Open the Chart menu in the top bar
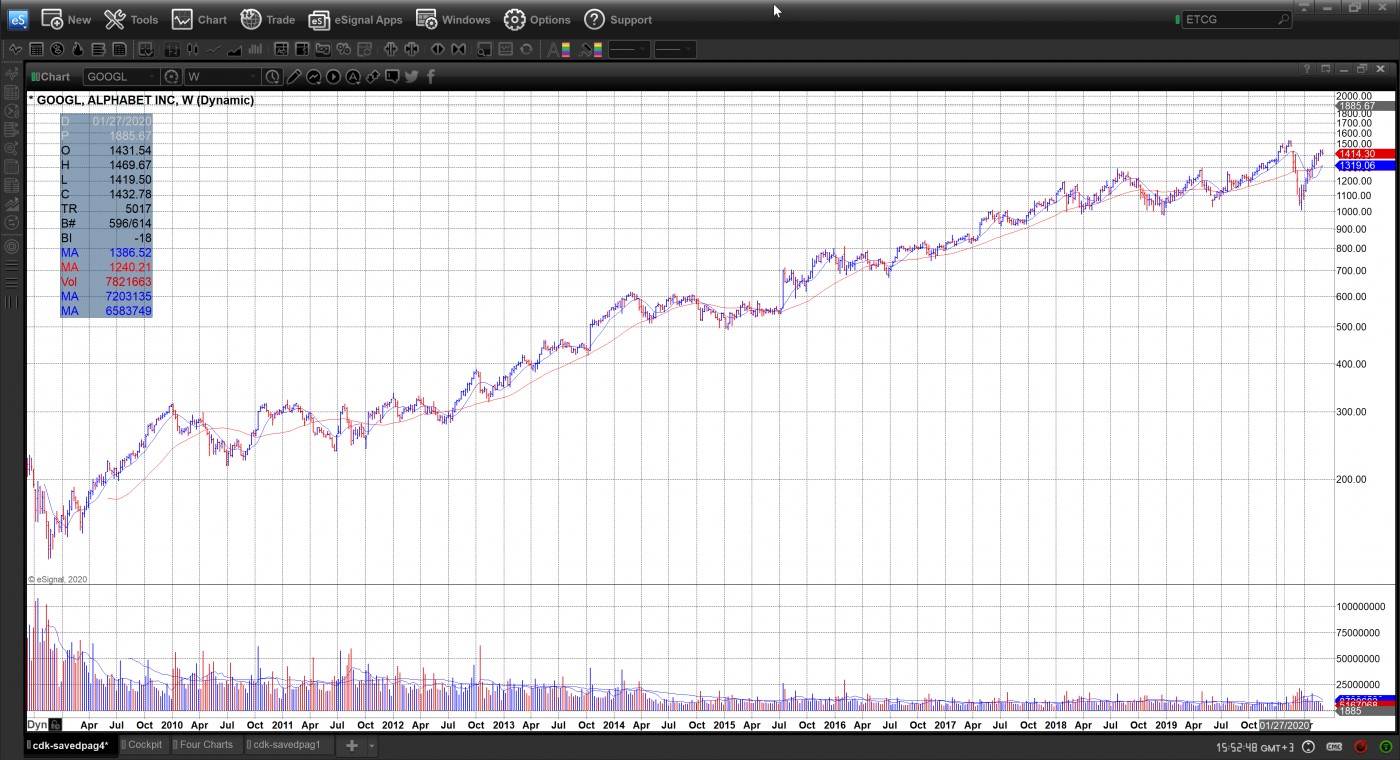Viewport: 1400px width, 760px height. point(199,19)
